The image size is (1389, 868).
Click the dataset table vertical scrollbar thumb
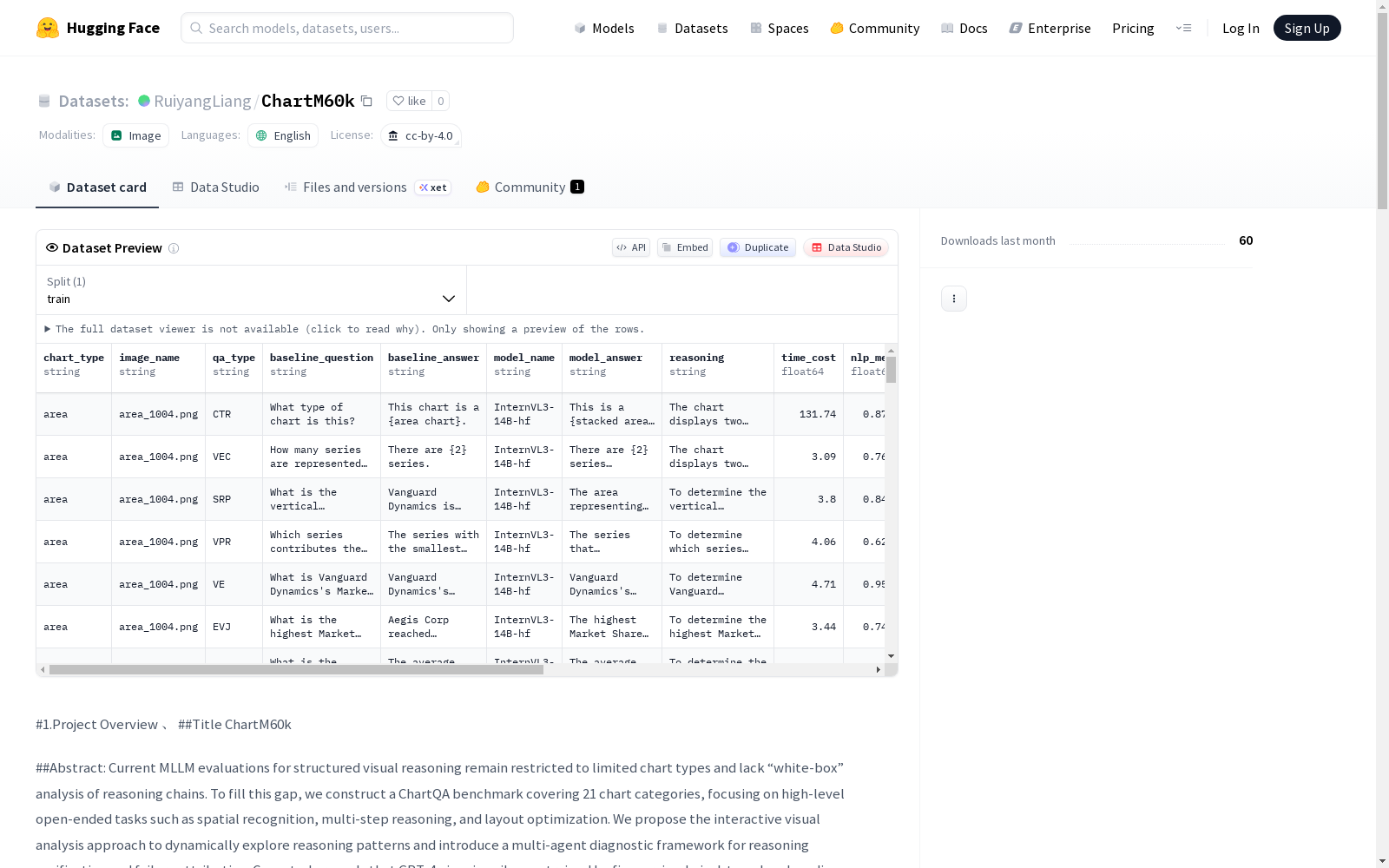(891, 369)
